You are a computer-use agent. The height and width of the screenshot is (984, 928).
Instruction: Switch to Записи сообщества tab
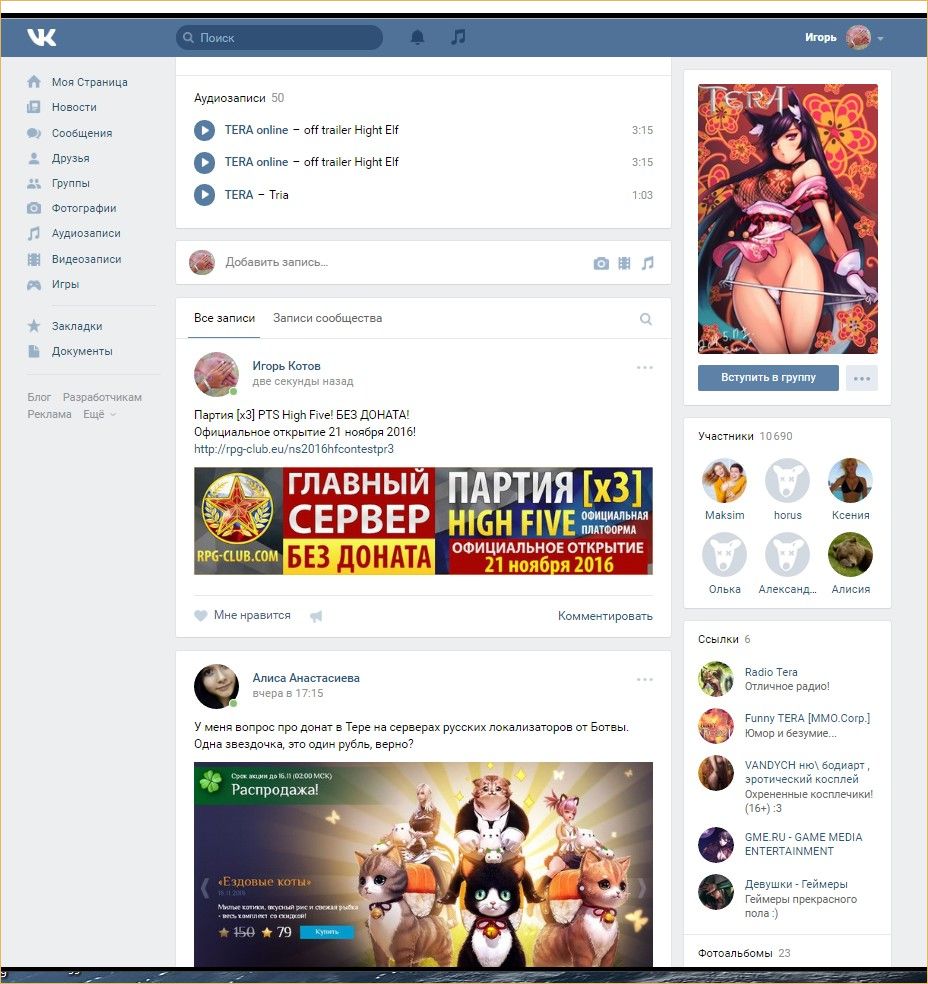pyautogui.click(x=328, y=318)
